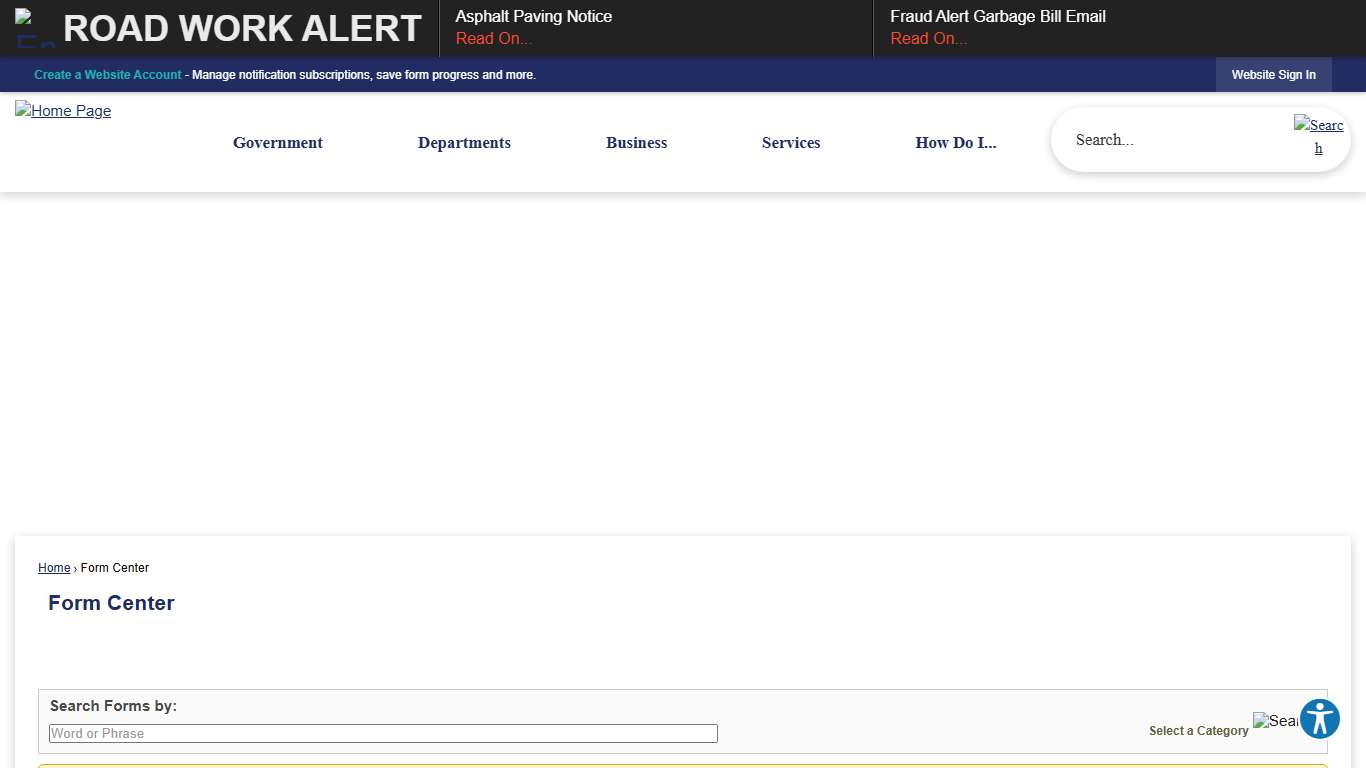Screen dimensions: 1366x768
Task: Click the accessibility widget icon
Action: click(x=1319, y=719)
